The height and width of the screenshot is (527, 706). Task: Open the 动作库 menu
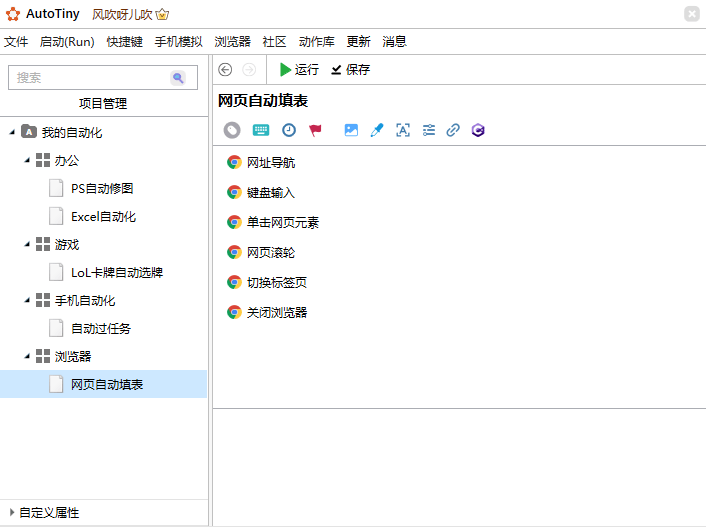tap(316, 42)
